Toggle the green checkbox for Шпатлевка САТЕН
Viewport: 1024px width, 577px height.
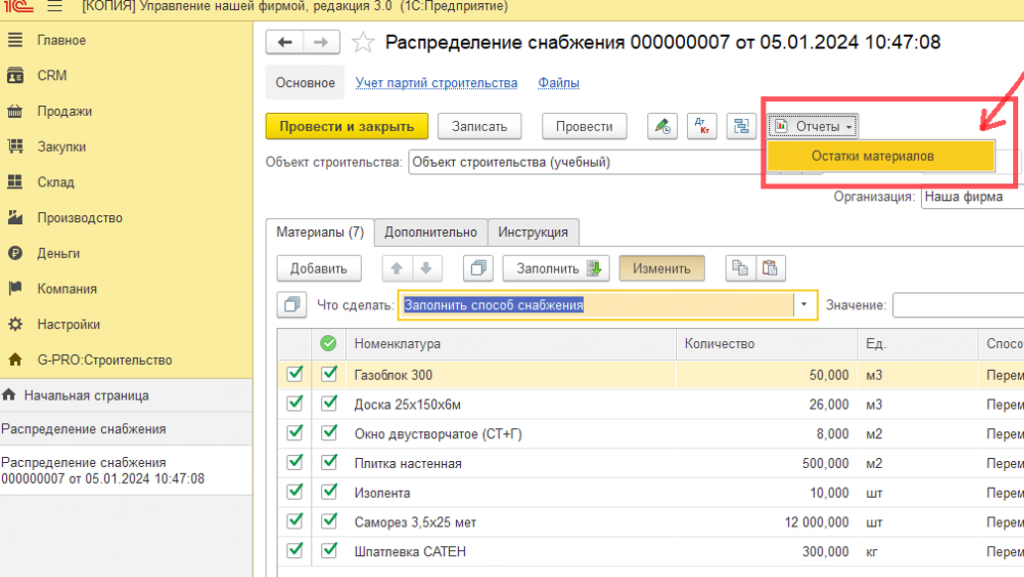click(329, 551)
